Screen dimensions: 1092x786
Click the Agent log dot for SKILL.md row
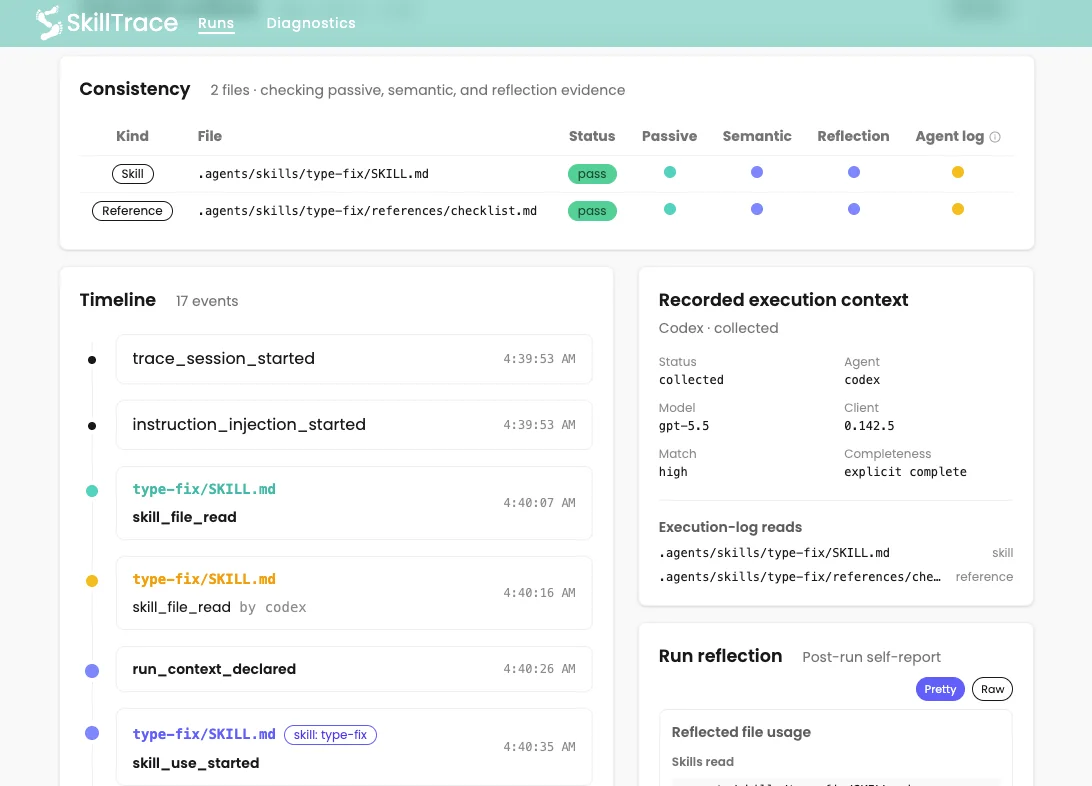coord(958,172)
